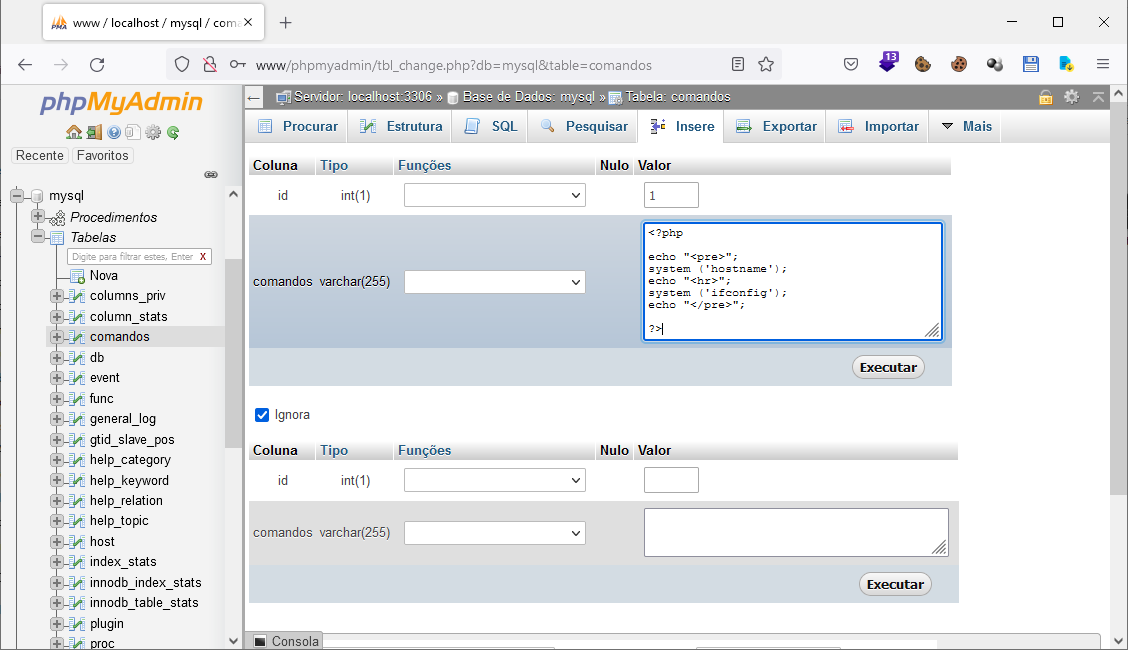Open the Firefox hamburger menu

coord(1103,65)
